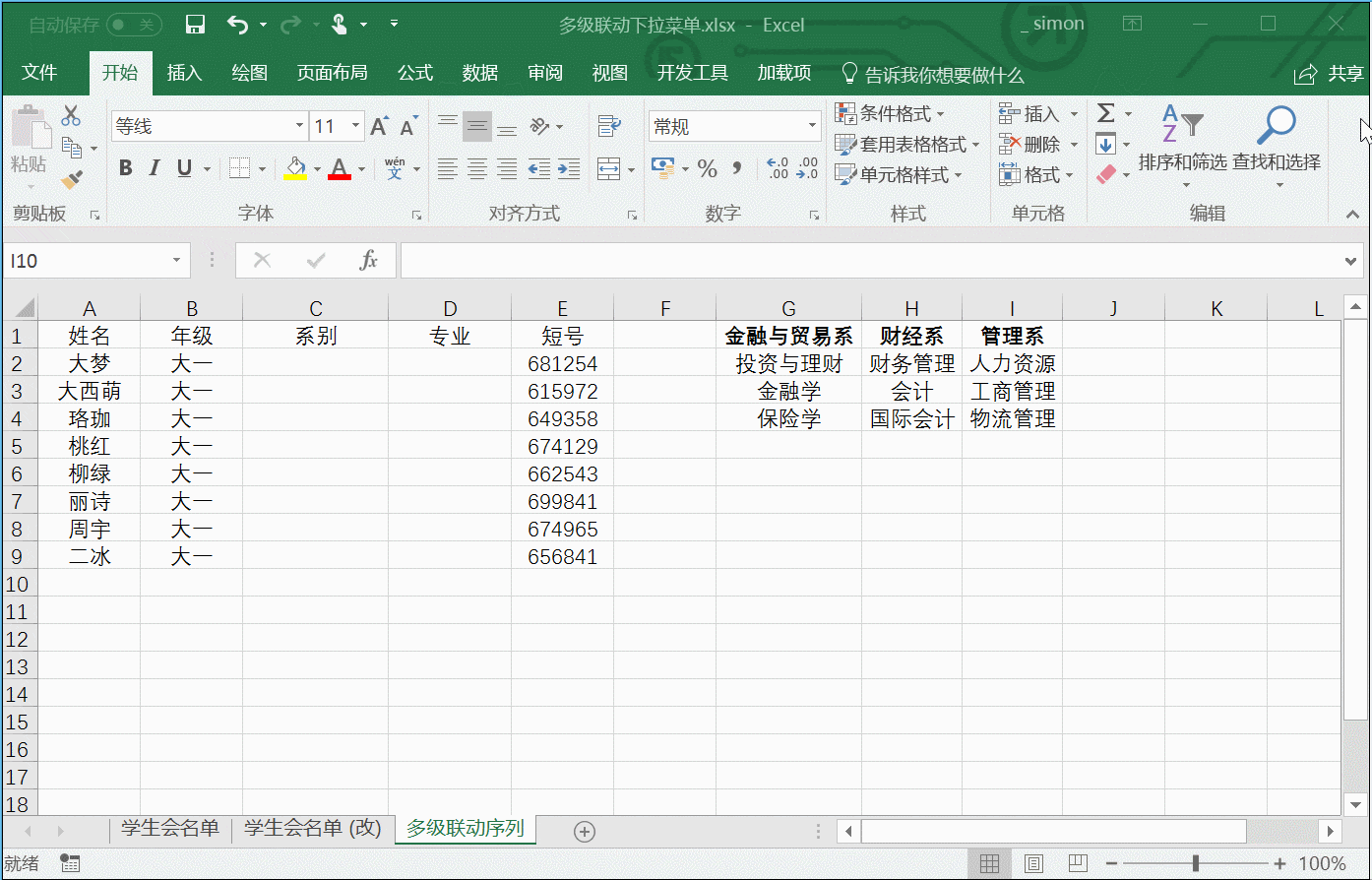The height and width of the screenshot is (880, 1372).
Task: Click the Cut scissors icon
Action: click(71, 115)
